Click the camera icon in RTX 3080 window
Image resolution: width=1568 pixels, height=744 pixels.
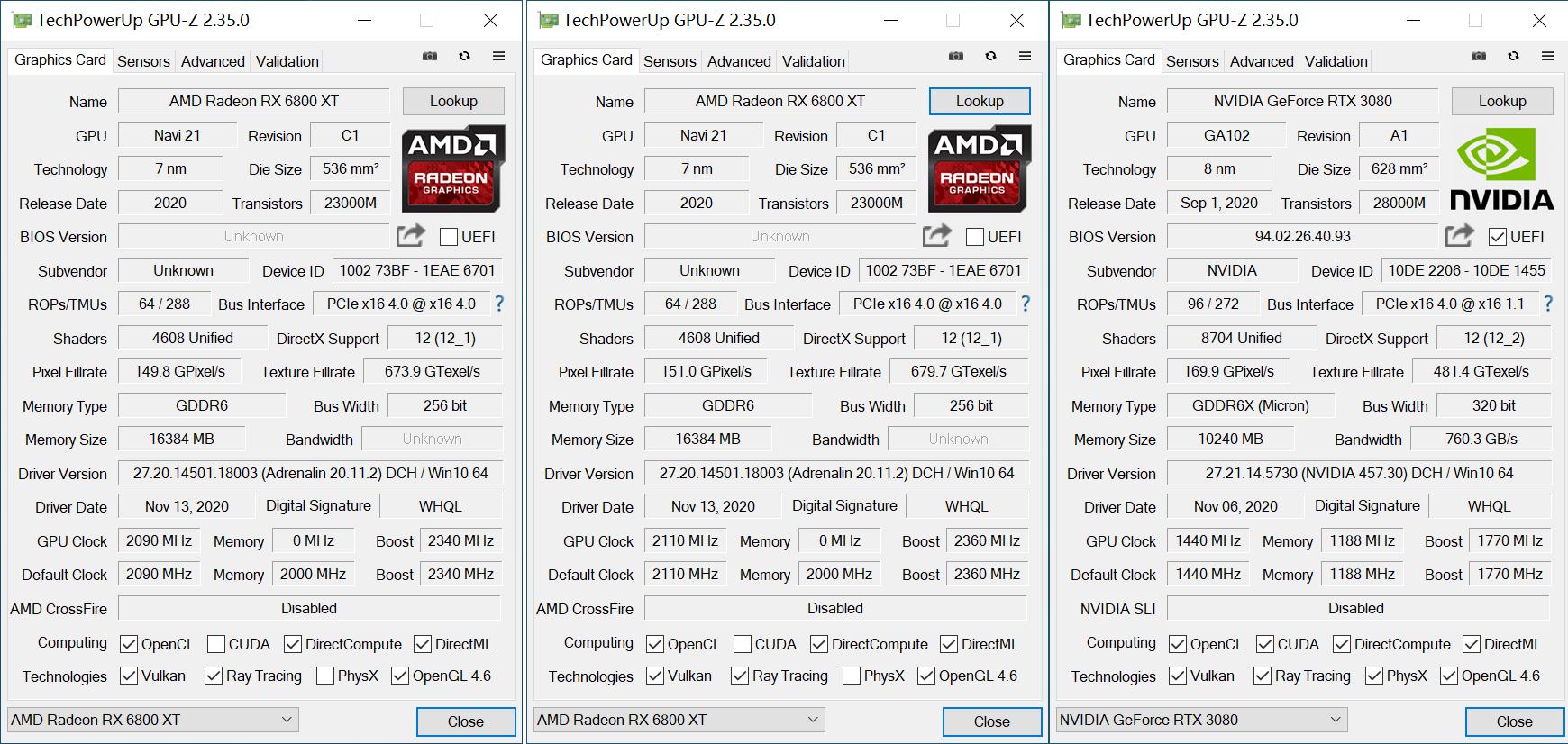[1479, 56]
